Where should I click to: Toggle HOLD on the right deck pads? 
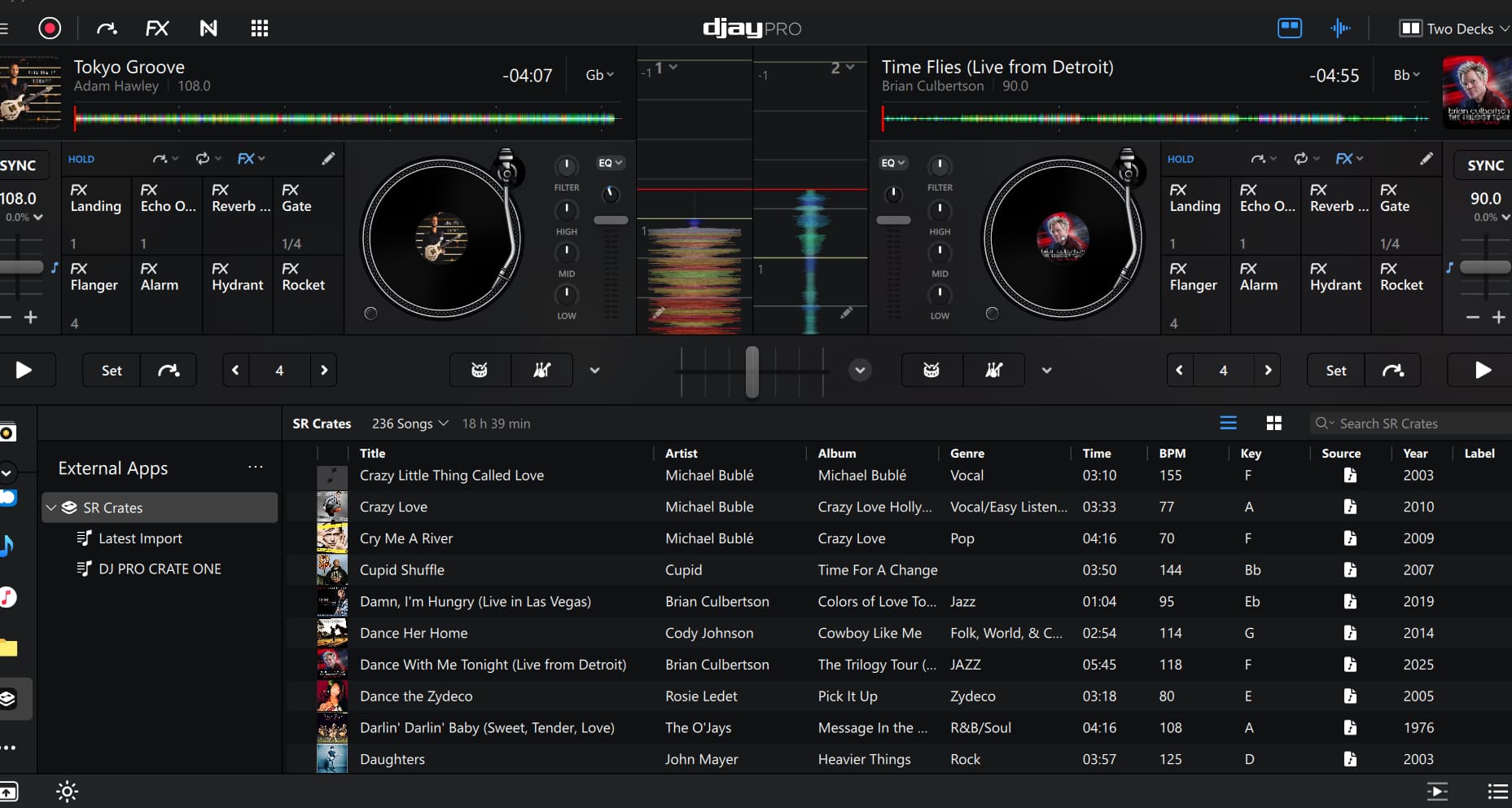1180,160
